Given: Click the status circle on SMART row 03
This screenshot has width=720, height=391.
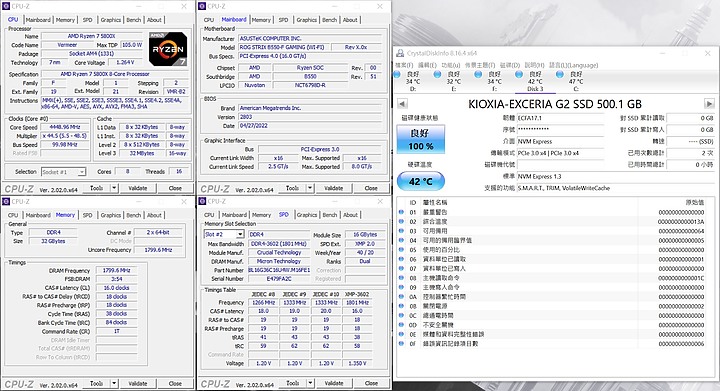Looking at the screenshot, I should [x=401, y=231].
